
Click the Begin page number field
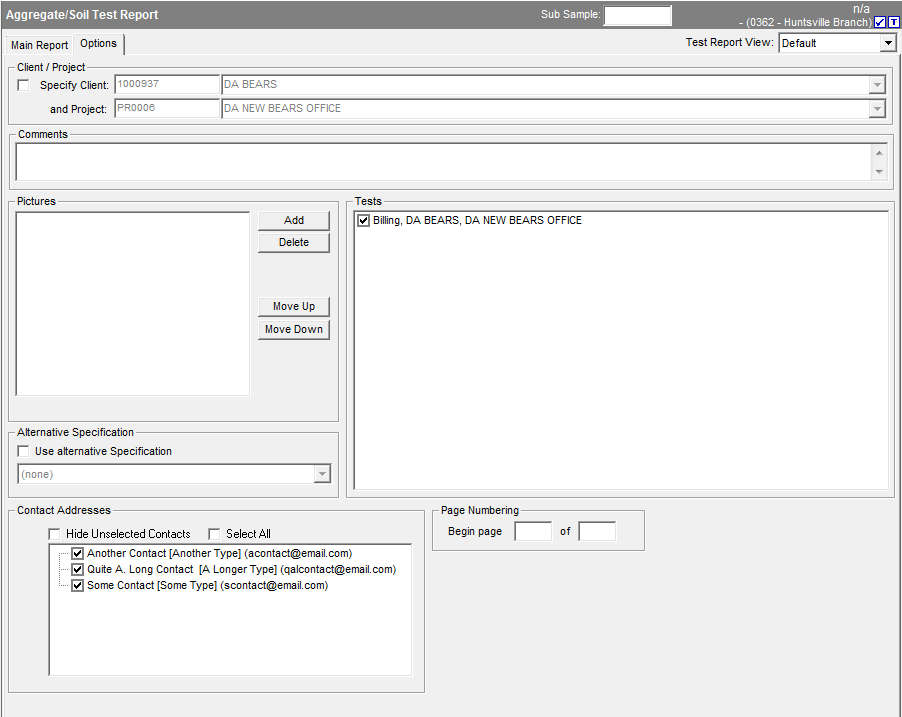point(532,531)
